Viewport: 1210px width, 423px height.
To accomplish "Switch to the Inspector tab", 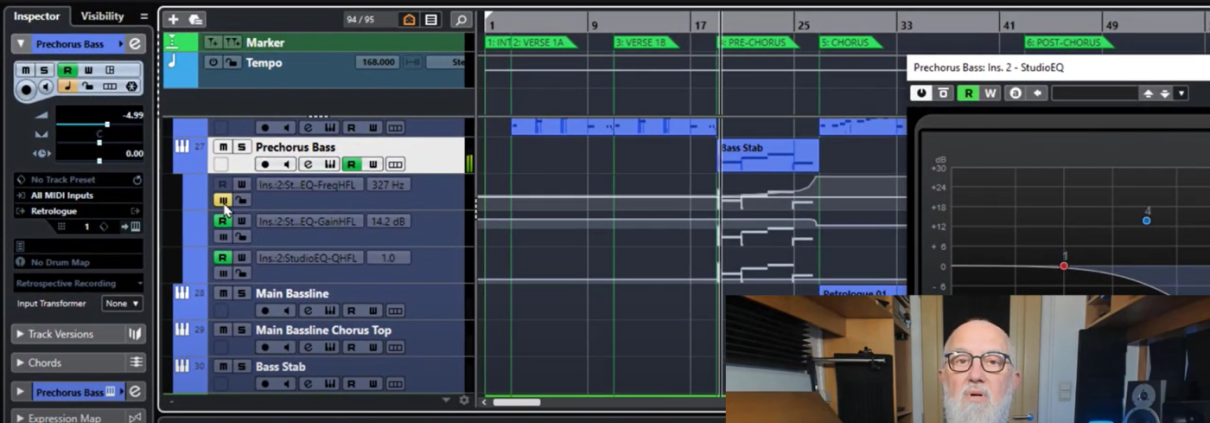I will click(36, 16).
